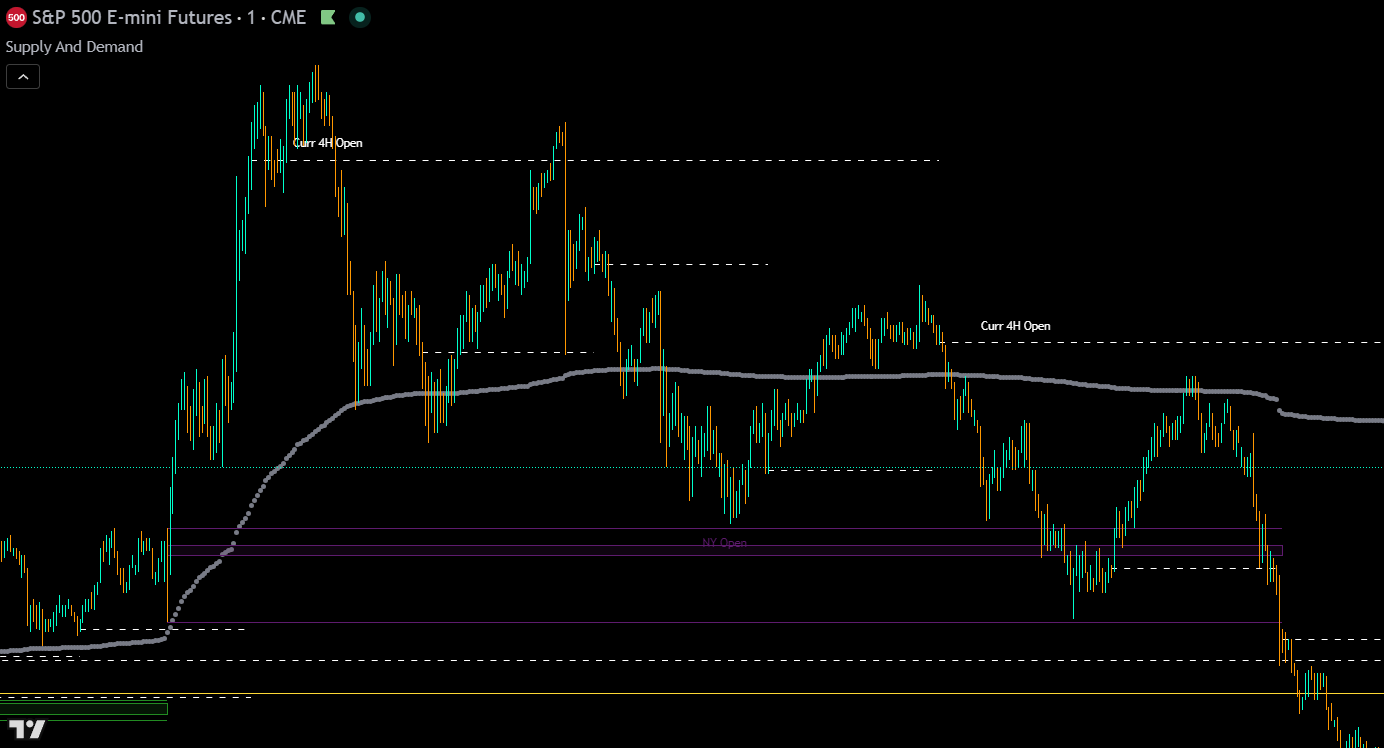
Task: Click the green market status circle
Action: (359, 17)
